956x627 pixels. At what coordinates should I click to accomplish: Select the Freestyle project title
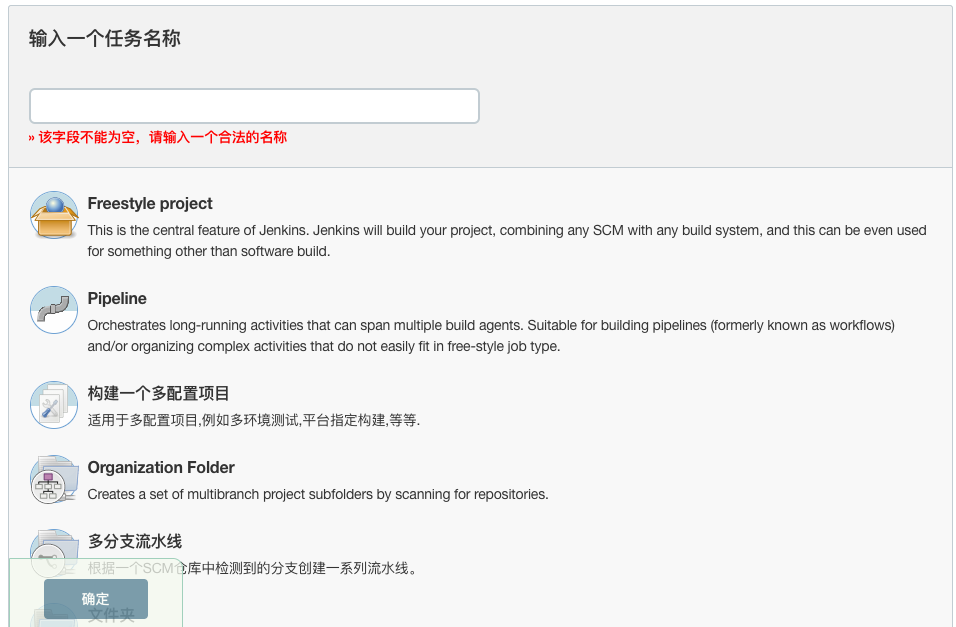click(x=150, y=203)
